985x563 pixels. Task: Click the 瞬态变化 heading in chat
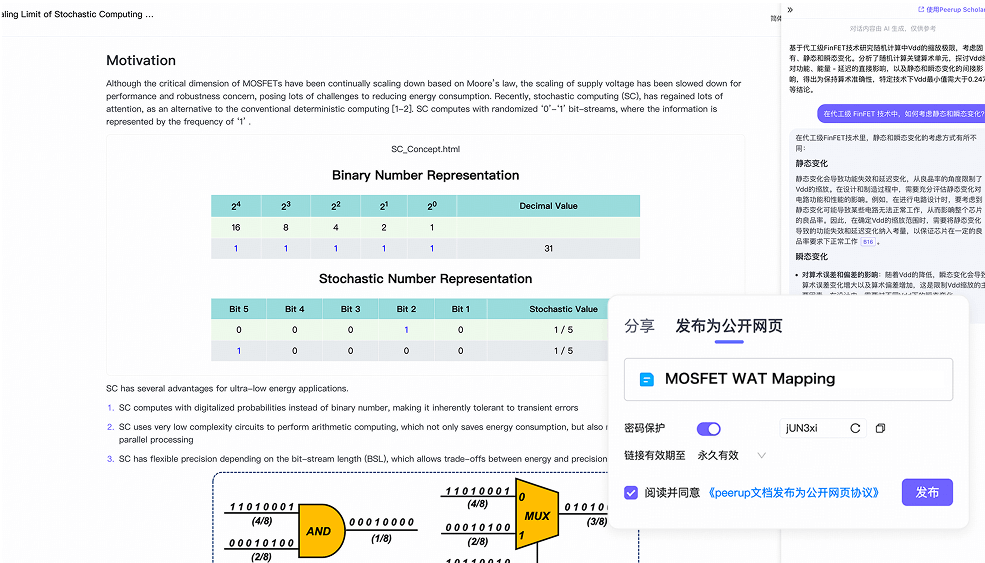coord(812,256)
